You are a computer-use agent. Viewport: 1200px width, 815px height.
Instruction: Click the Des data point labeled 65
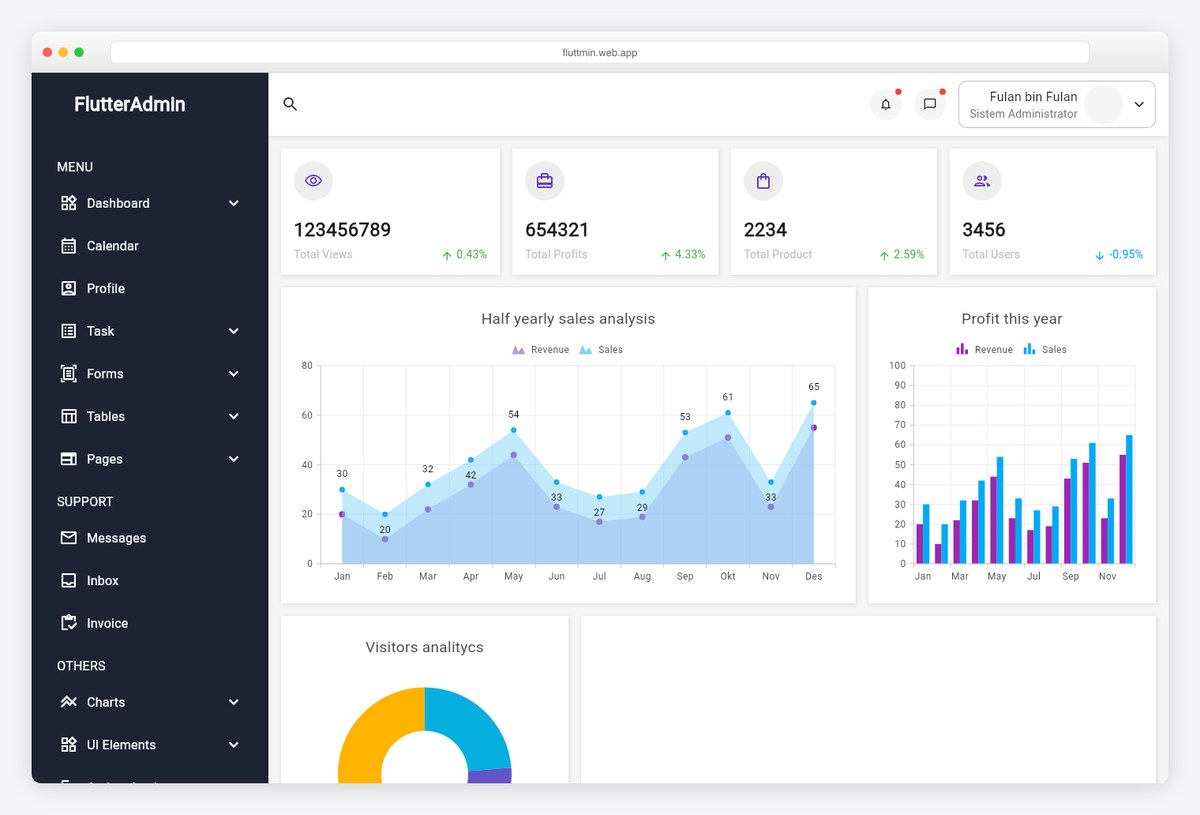click(x=814, y=403)
